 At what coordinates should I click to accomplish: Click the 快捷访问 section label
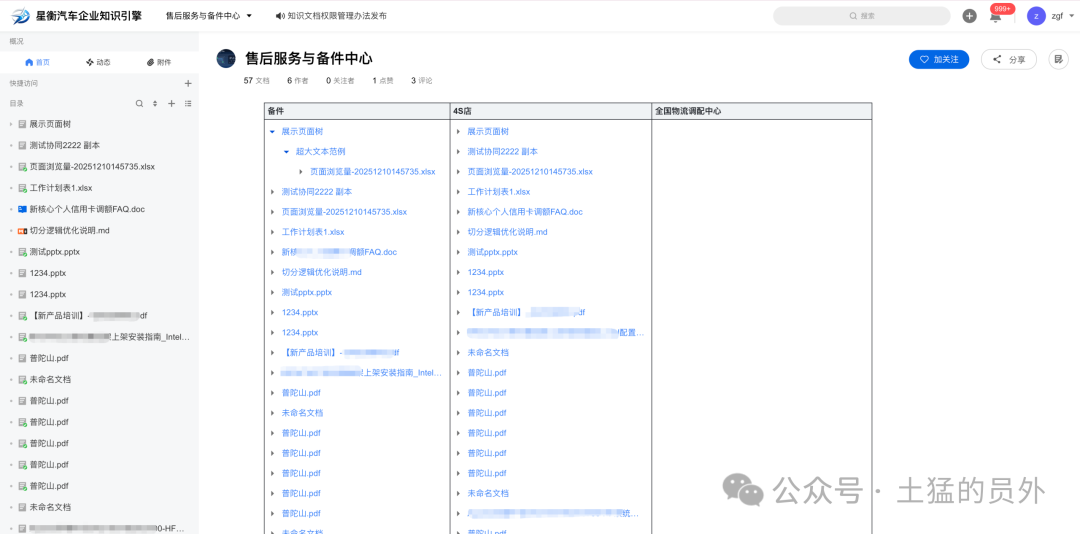click(x=24, y=83)
